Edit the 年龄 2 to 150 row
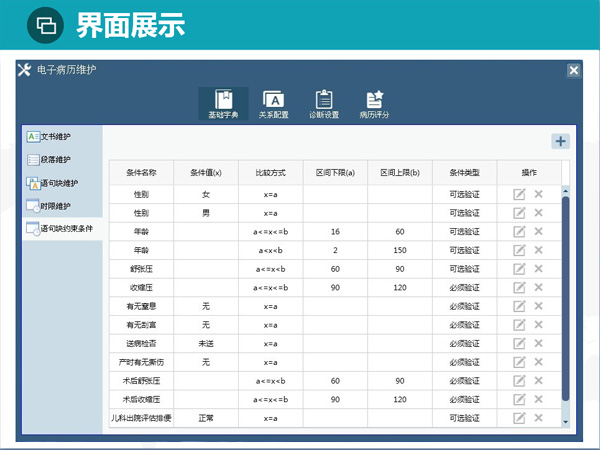This screenshot has height=450, width=600. pos(519,250)
